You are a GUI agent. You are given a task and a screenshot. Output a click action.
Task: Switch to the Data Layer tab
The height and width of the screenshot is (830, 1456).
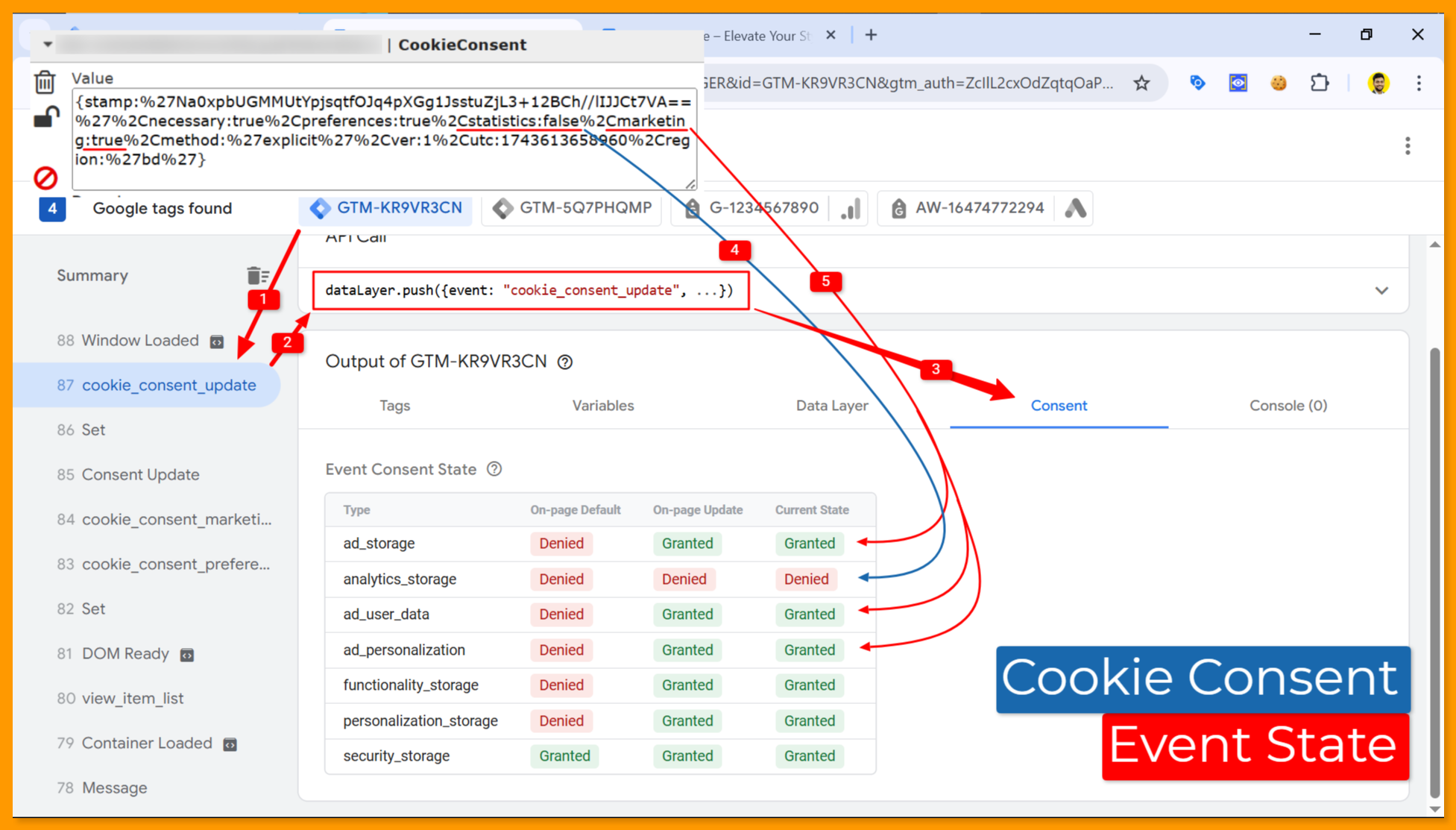[831, 406]
